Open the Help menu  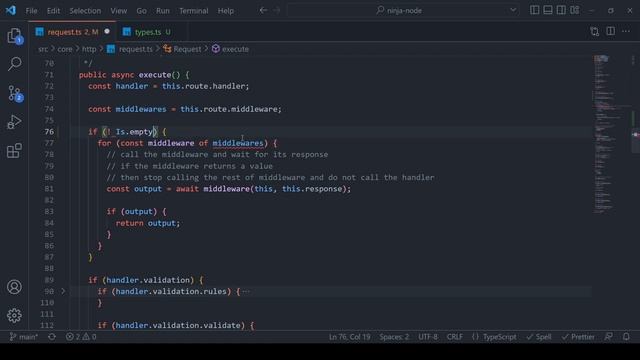tap(225, 11)
